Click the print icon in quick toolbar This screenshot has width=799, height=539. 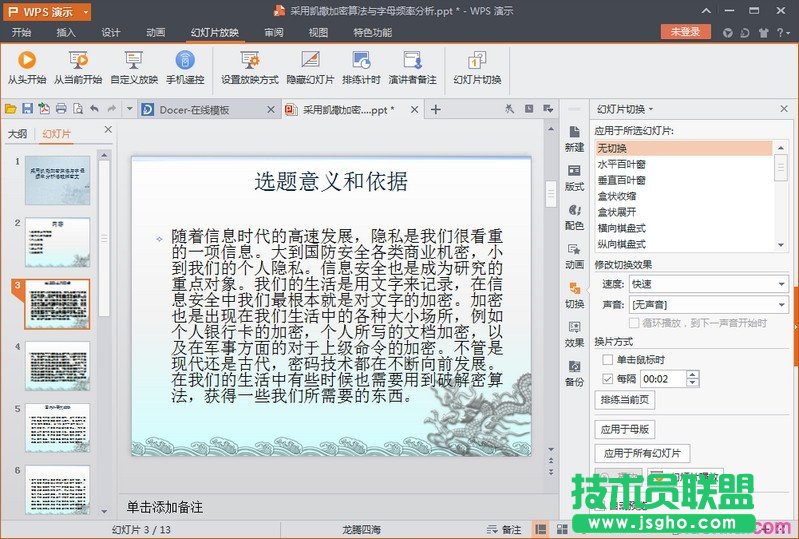61,109
